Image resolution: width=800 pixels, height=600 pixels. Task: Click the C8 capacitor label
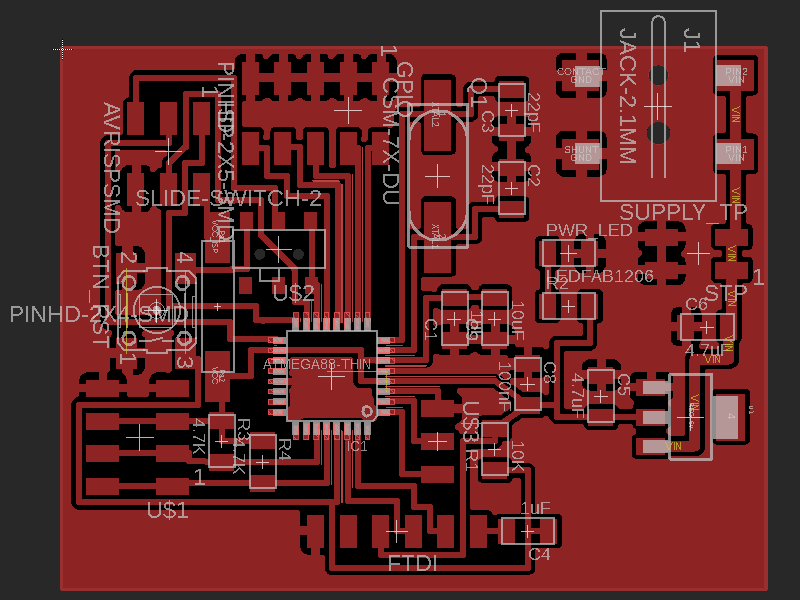(549, 372)
